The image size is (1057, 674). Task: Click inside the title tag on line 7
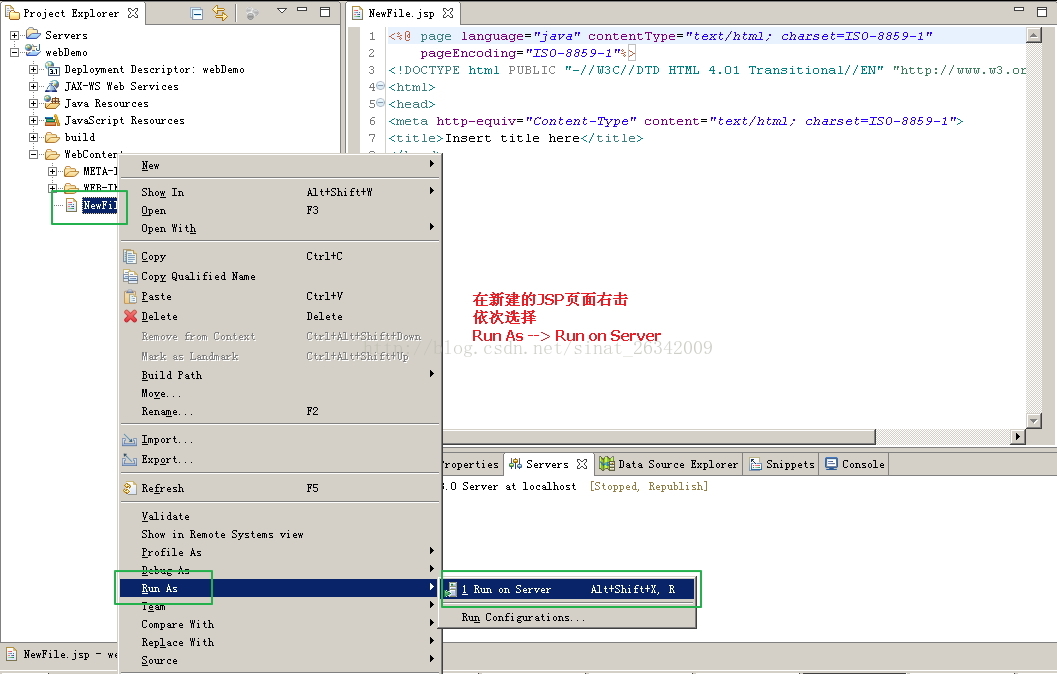click(x=512, y=138)
